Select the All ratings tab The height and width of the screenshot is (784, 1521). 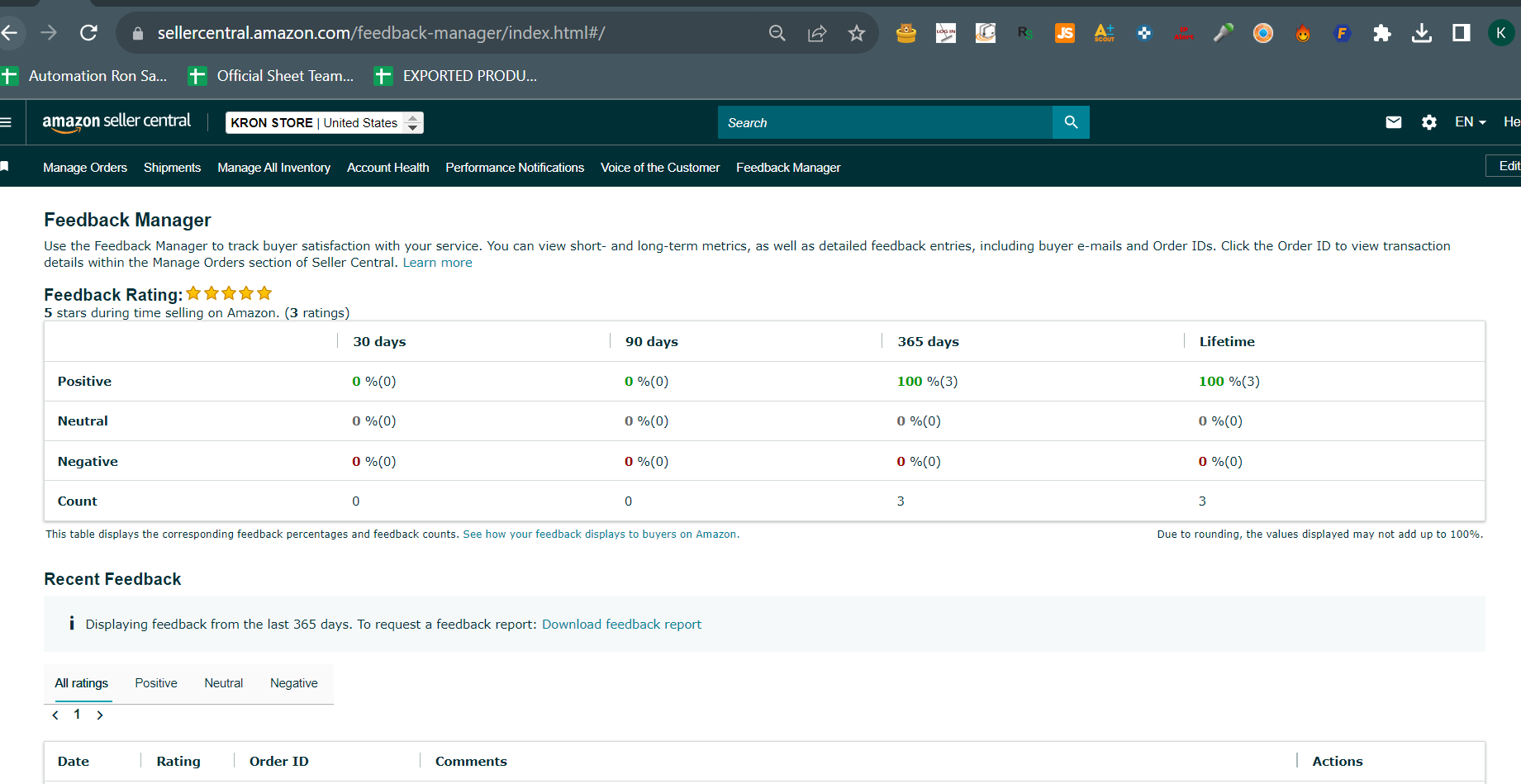[x=82, y=683]
